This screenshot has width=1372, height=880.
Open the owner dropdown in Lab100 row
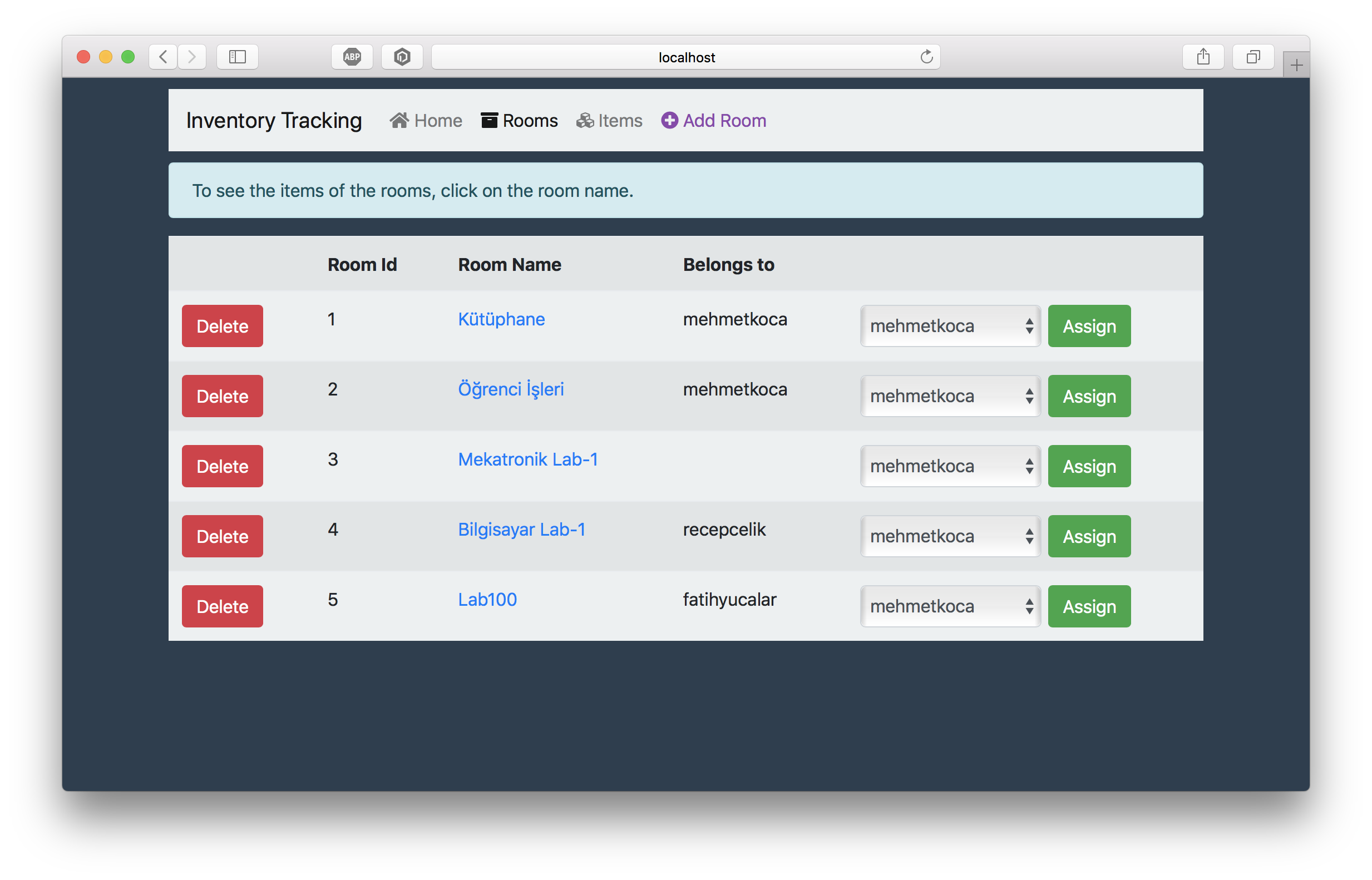pyautogui.click(x=950, y=606)
